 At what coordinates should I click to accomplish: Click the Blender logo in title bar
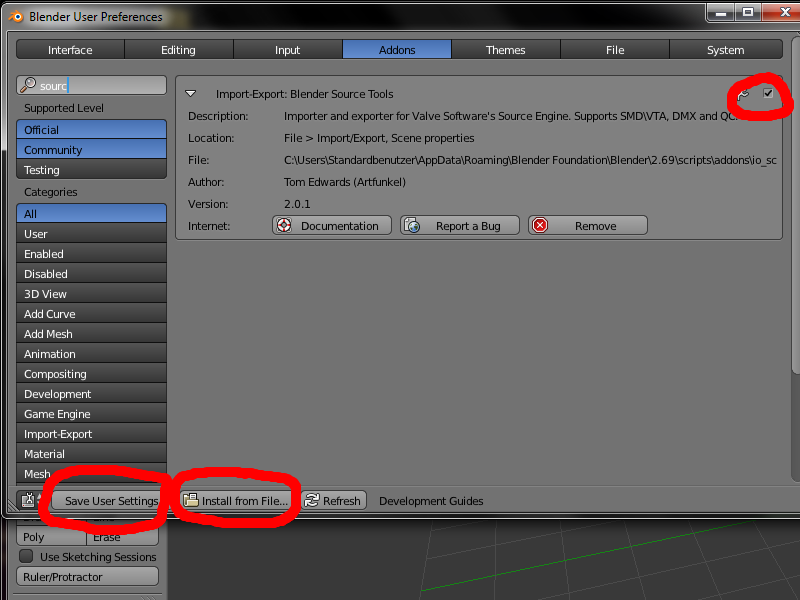[x=16, y=17]
